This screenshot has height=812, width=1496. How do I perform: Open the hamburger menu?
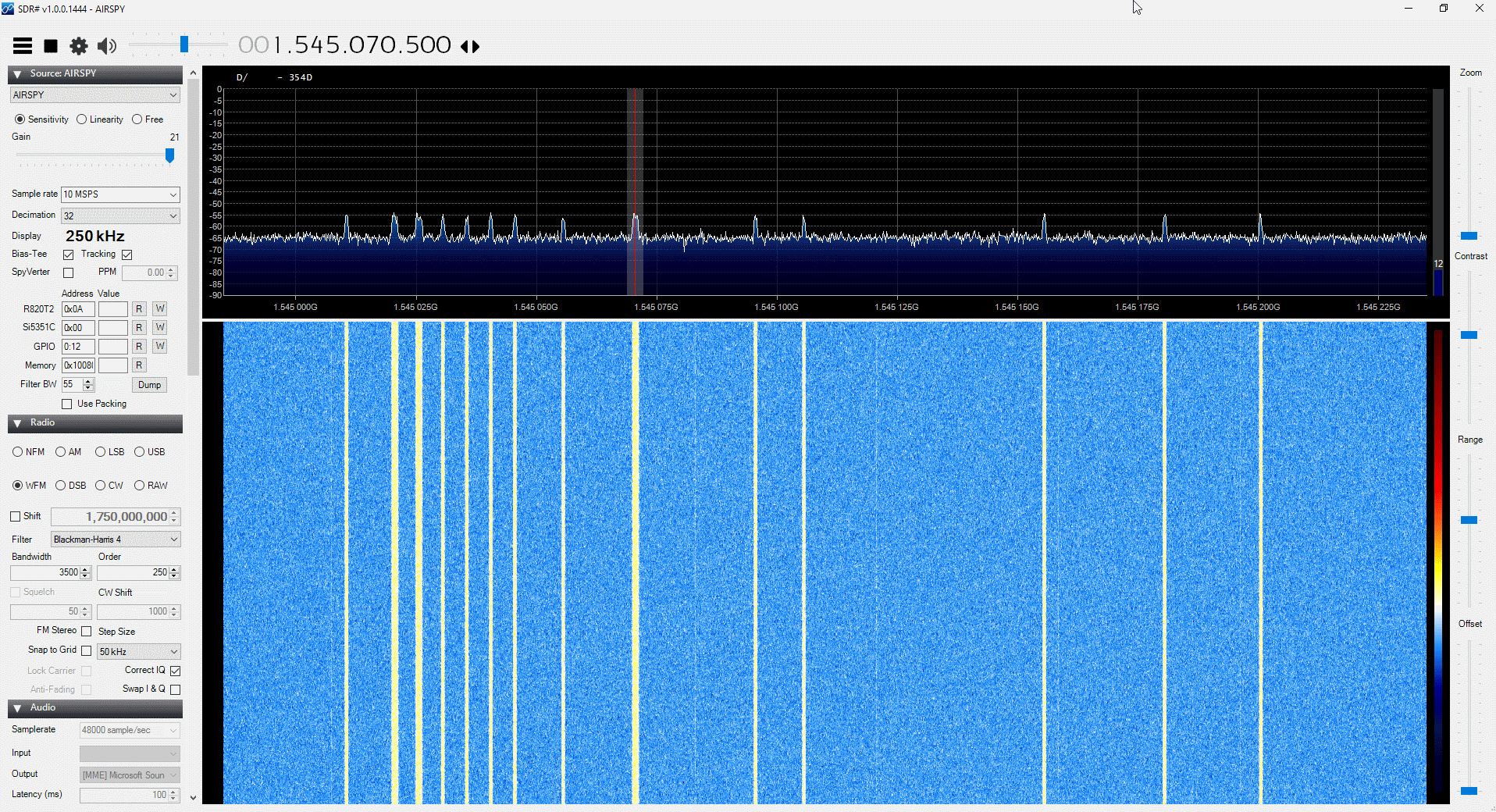22,45
